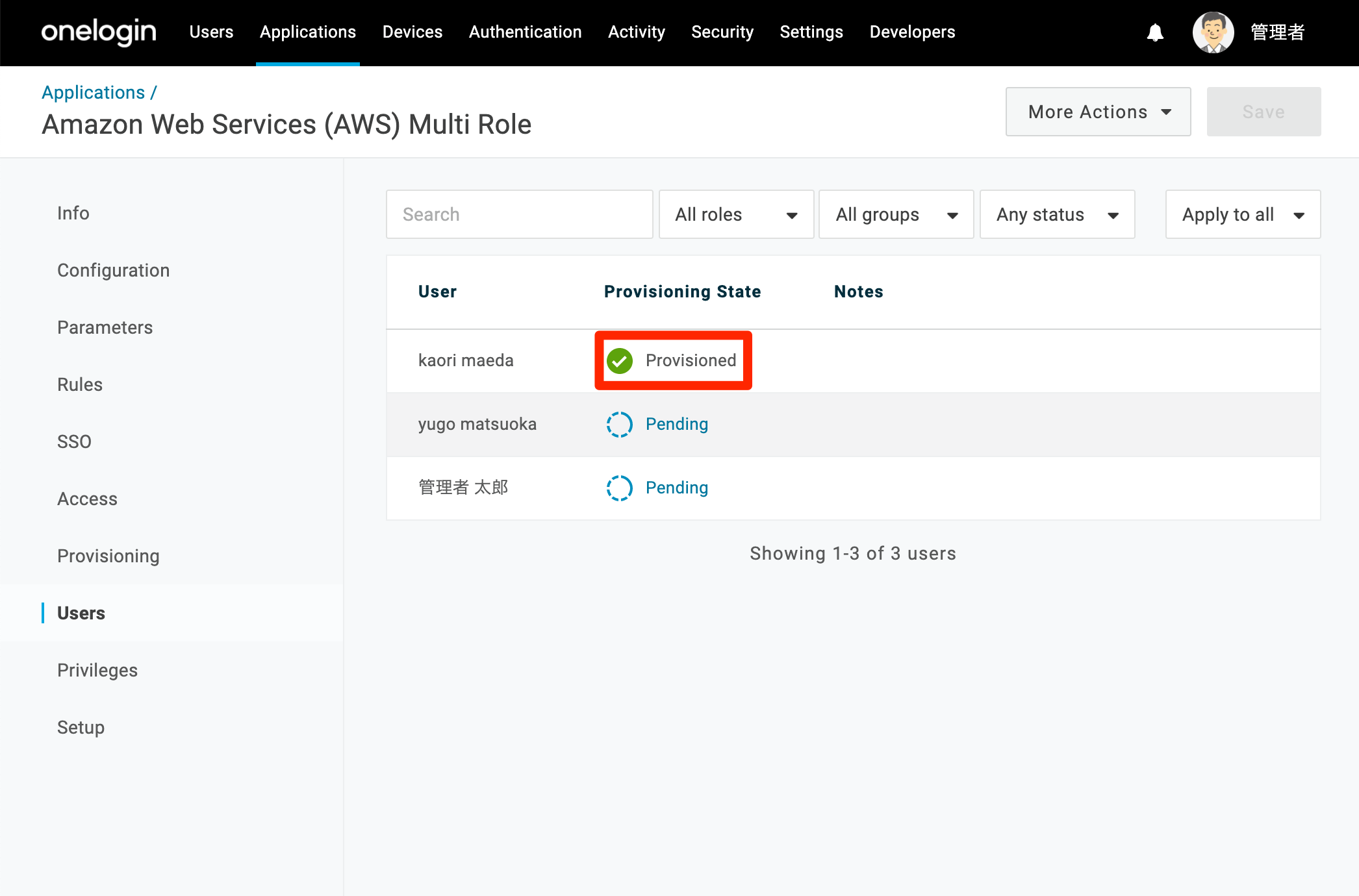The width and height of the screenshot is (1359, 896).
Task: Click the Pending spinner icon for 管理者 太郎
Action: pos(620,488)
